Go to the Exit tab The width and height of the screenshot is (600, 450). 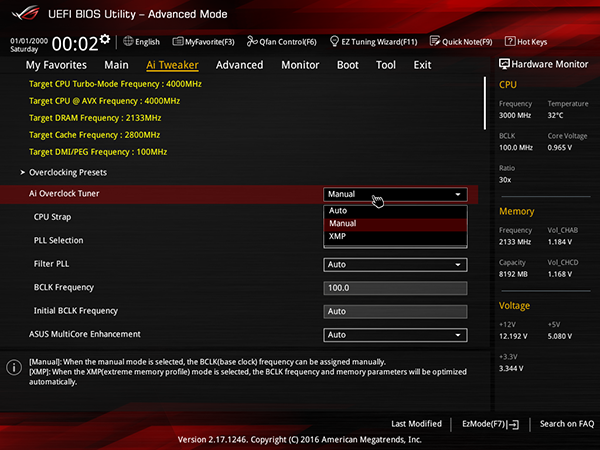point(422,65)
